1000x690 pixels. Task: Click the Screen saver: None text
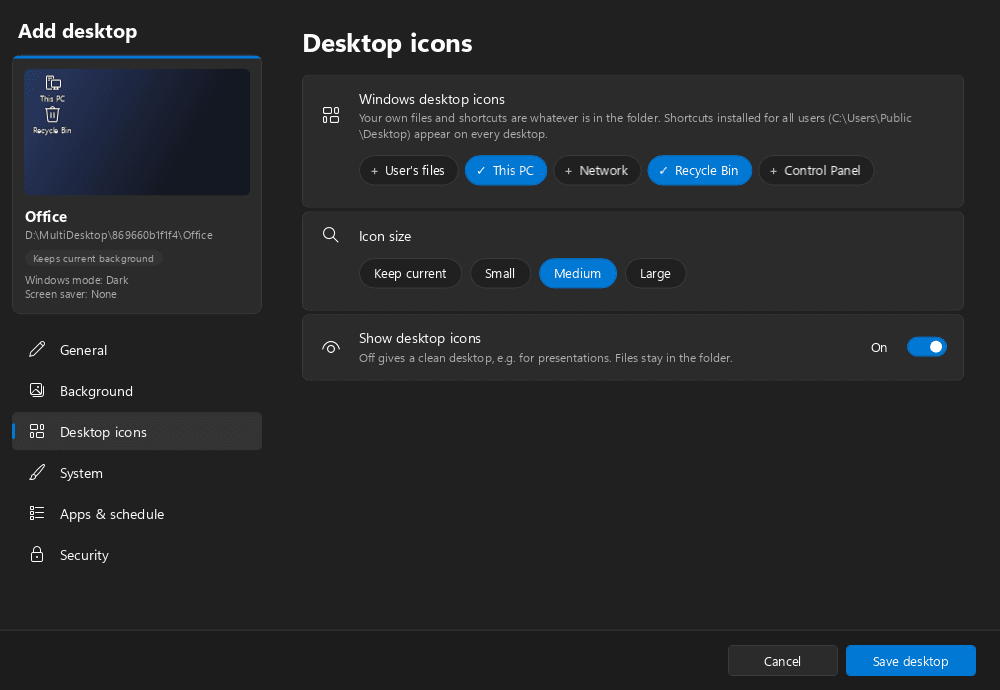[x=71, y=294]
